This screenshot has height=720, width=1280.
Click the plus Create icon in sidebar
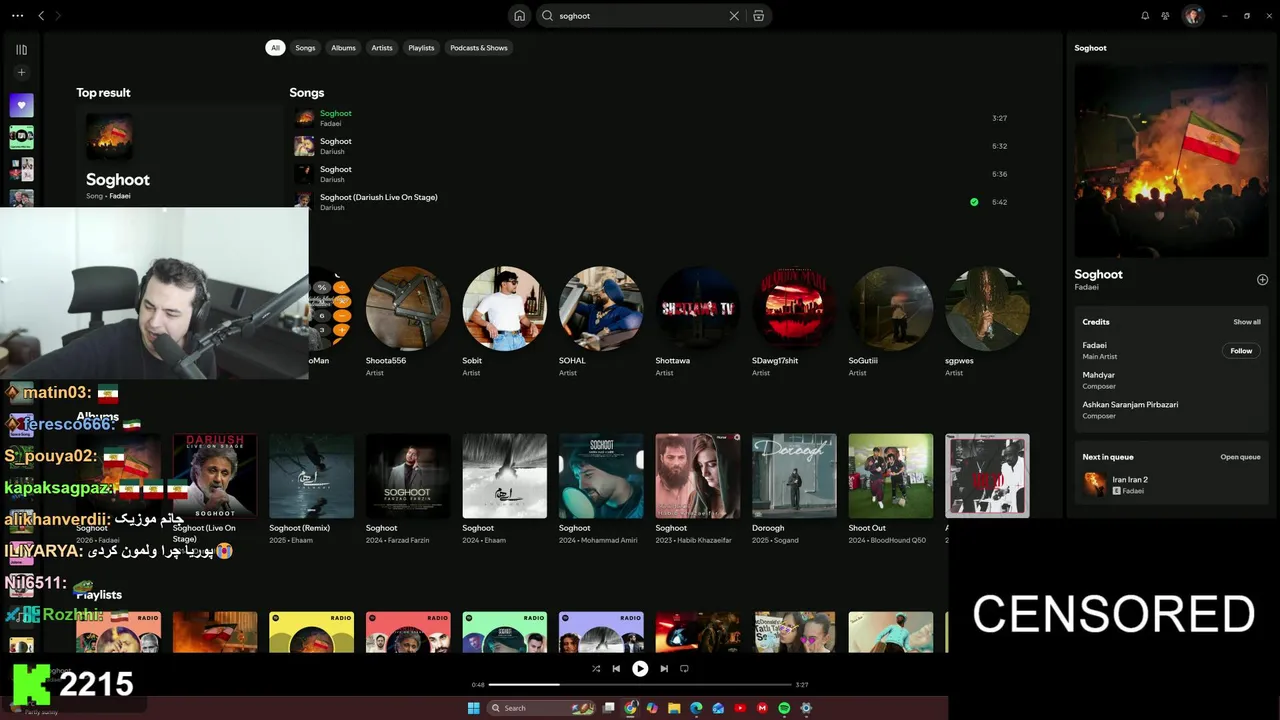point(21,72)
